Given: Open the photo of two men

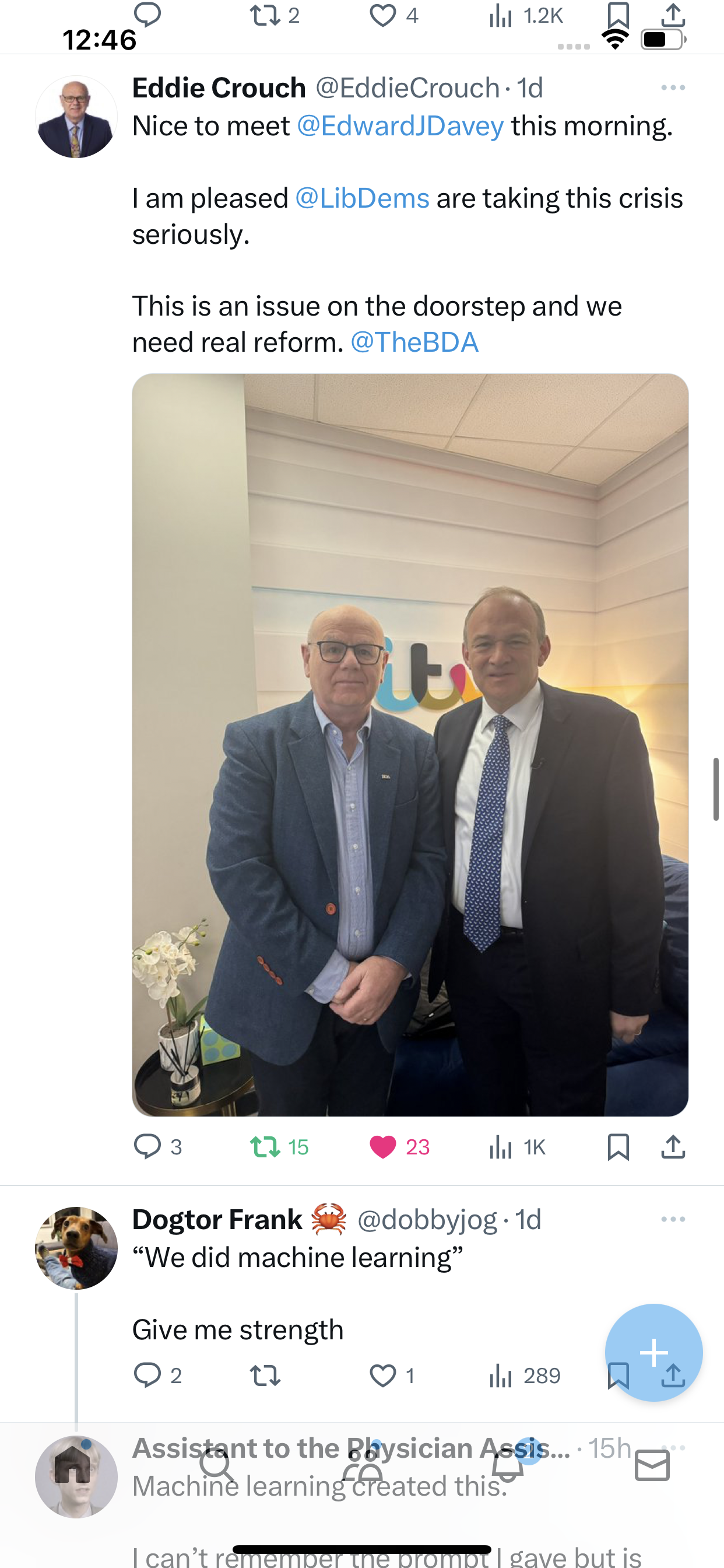Looking at the screenshot, I should click(410, 744).
